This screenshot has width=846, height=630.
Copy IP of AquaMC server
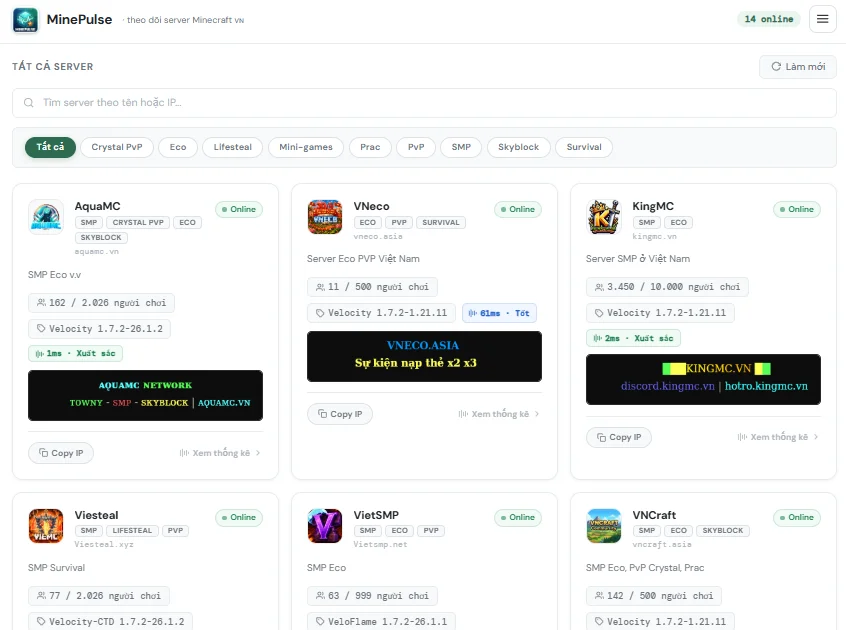[x=61, y=453]
